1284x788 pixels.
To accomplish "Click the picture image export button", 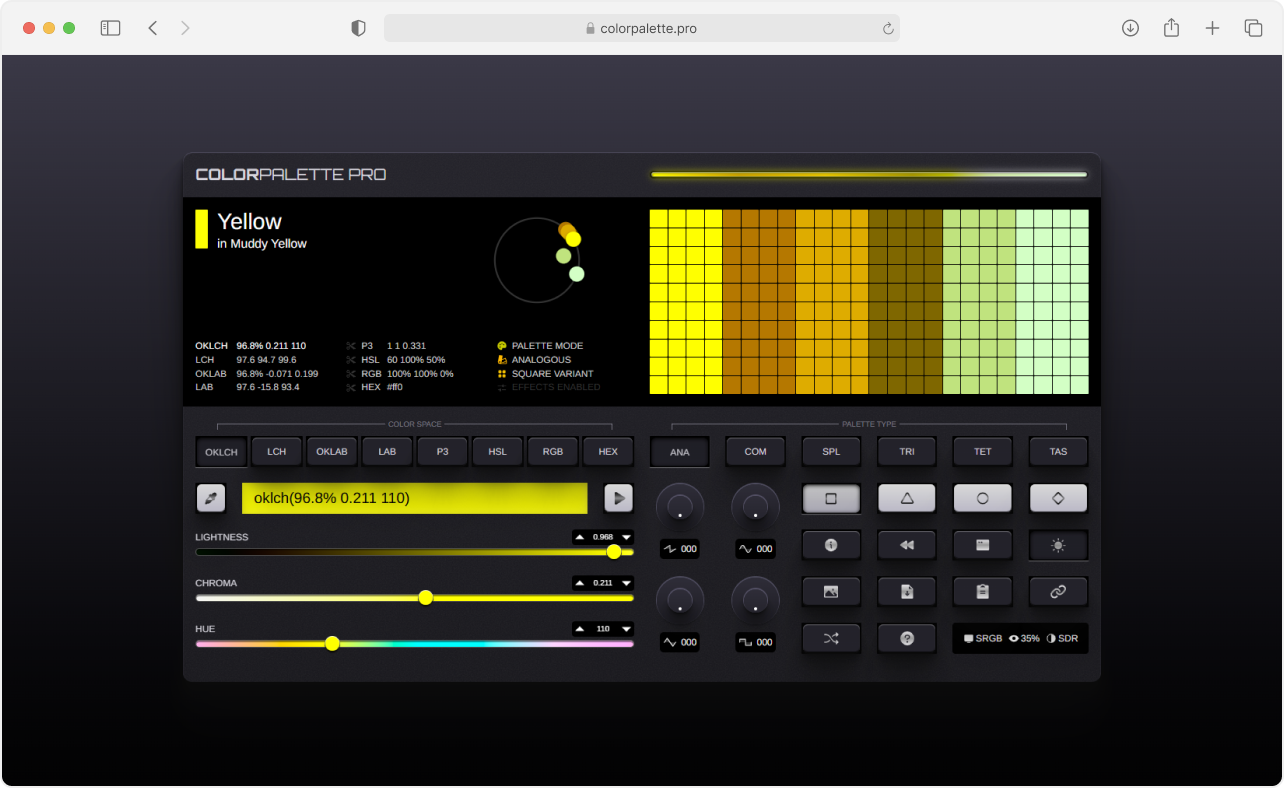I will click(831, 592).
